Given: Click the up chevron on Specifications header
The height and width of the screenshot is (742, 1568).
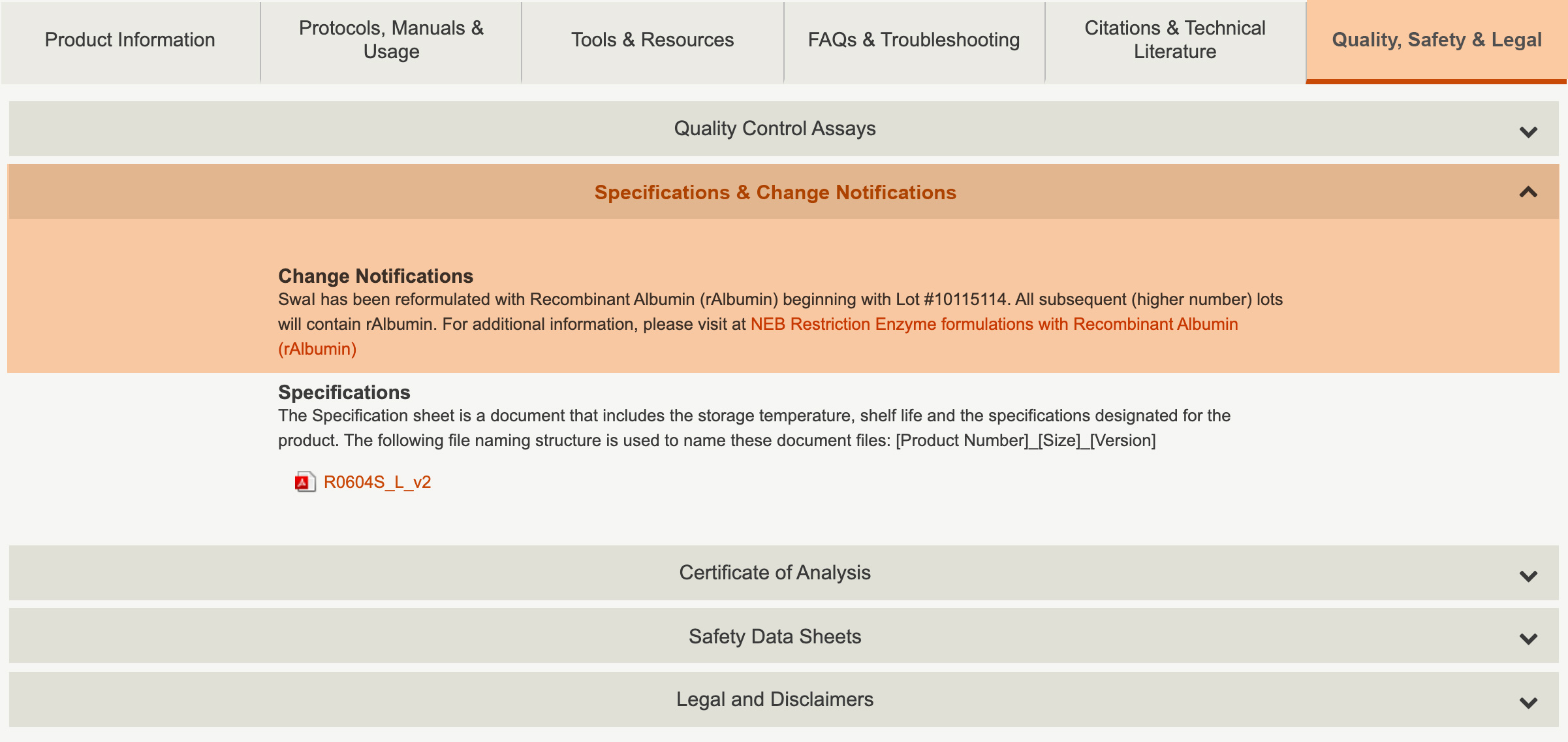Looking at the screenshot, I should coord(1528,192).
